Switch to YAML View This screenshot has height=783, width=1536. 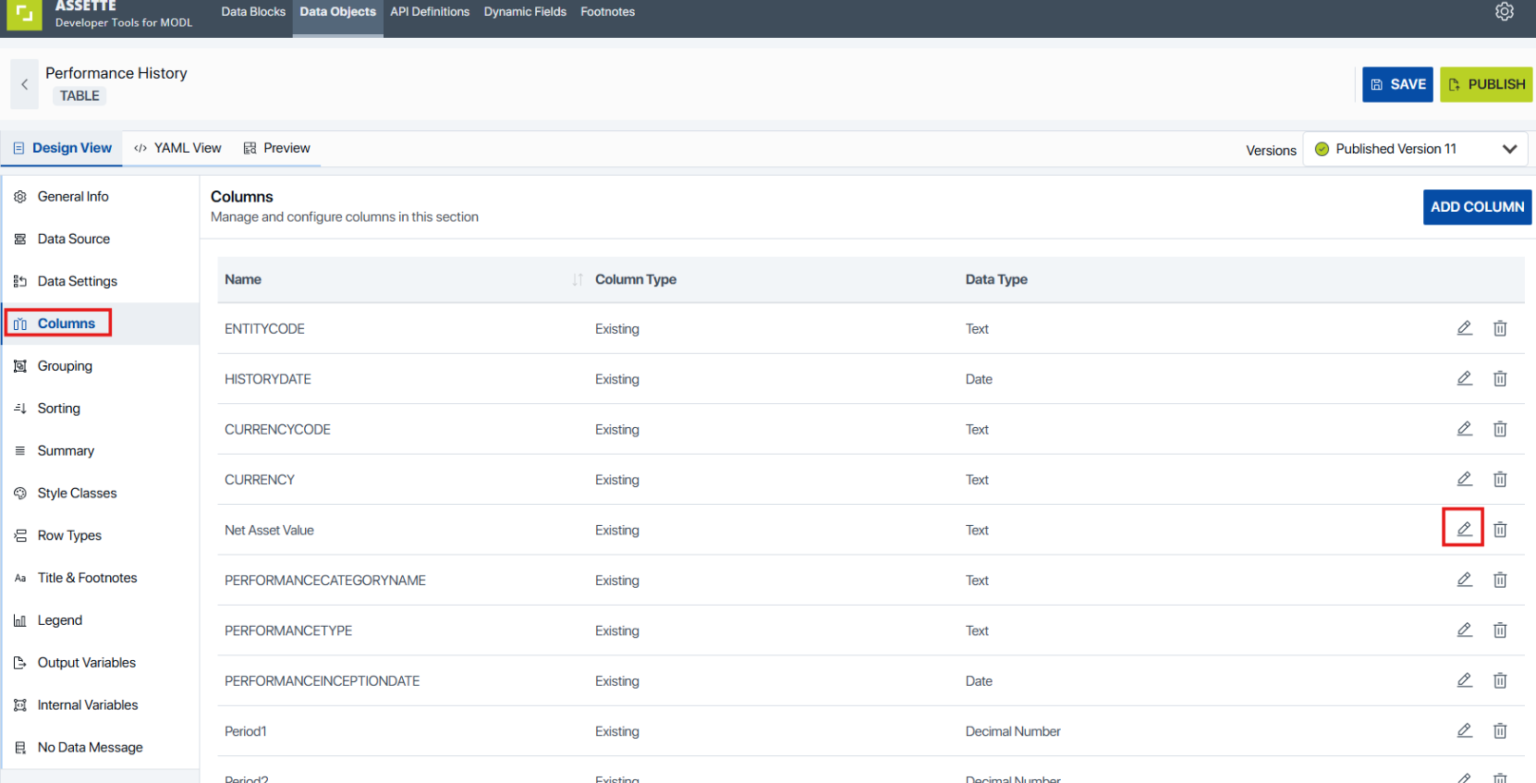coord(178,148)
